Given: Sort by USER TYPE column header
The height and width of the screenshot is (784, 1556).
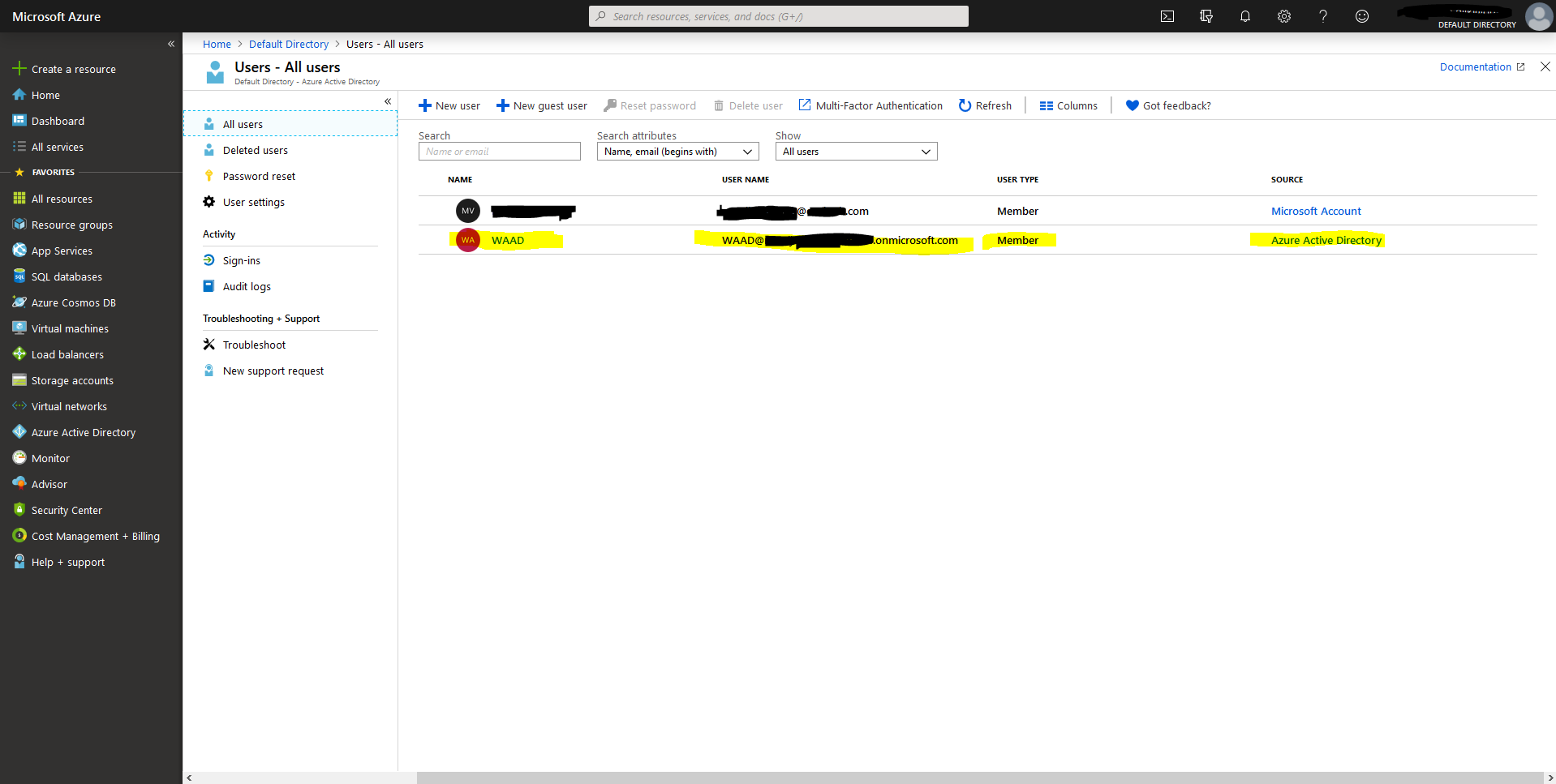Looking at the screenshot, I should (1017, 179).
